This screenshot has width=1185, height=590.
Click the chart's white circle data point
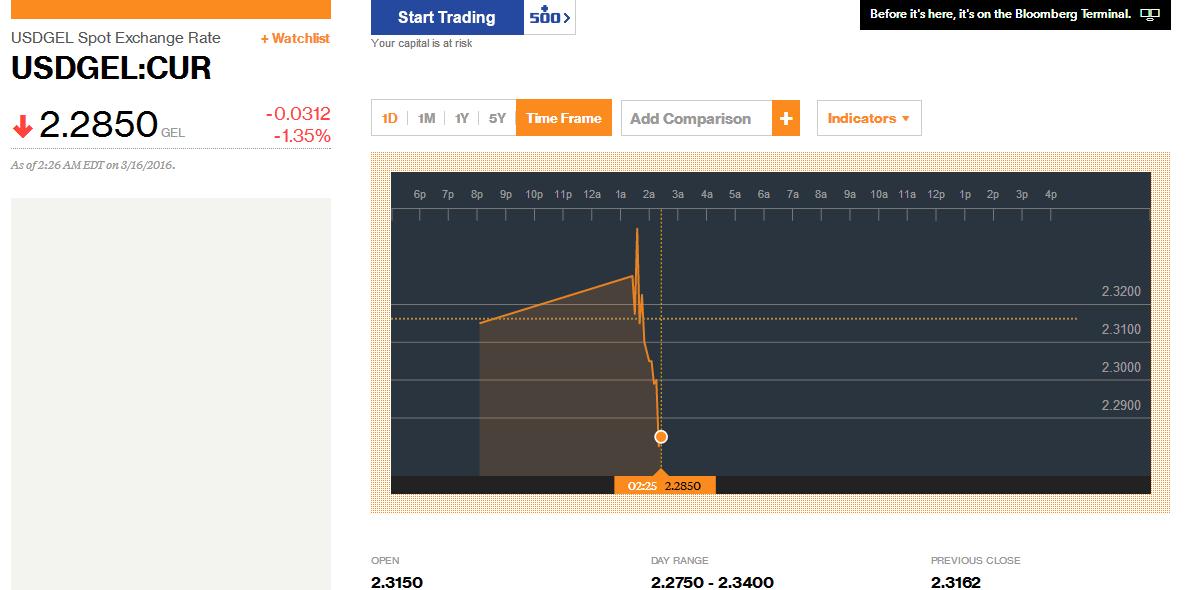pyautogui.click(x=661, y=437)
